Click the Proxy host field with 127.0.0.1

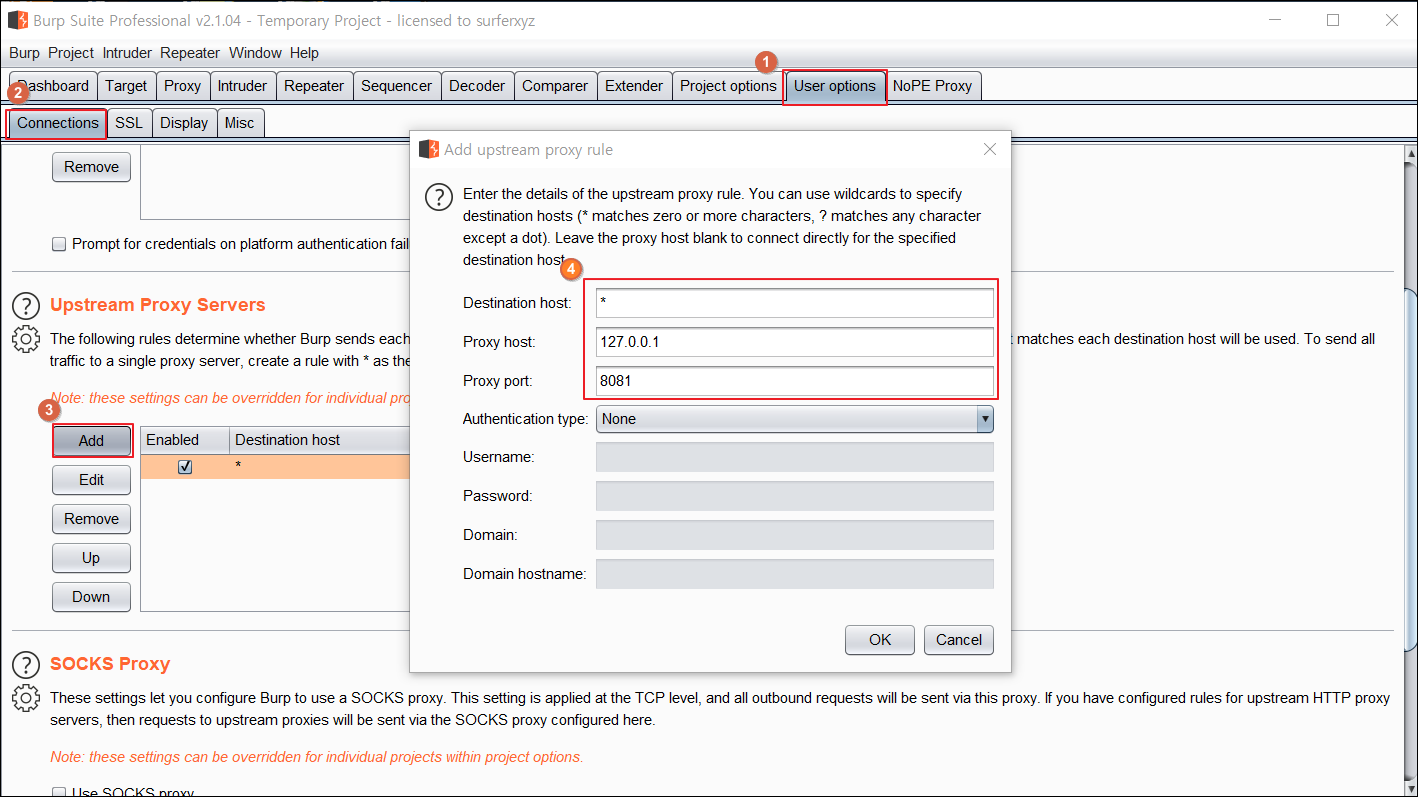(x=795, y=342)
